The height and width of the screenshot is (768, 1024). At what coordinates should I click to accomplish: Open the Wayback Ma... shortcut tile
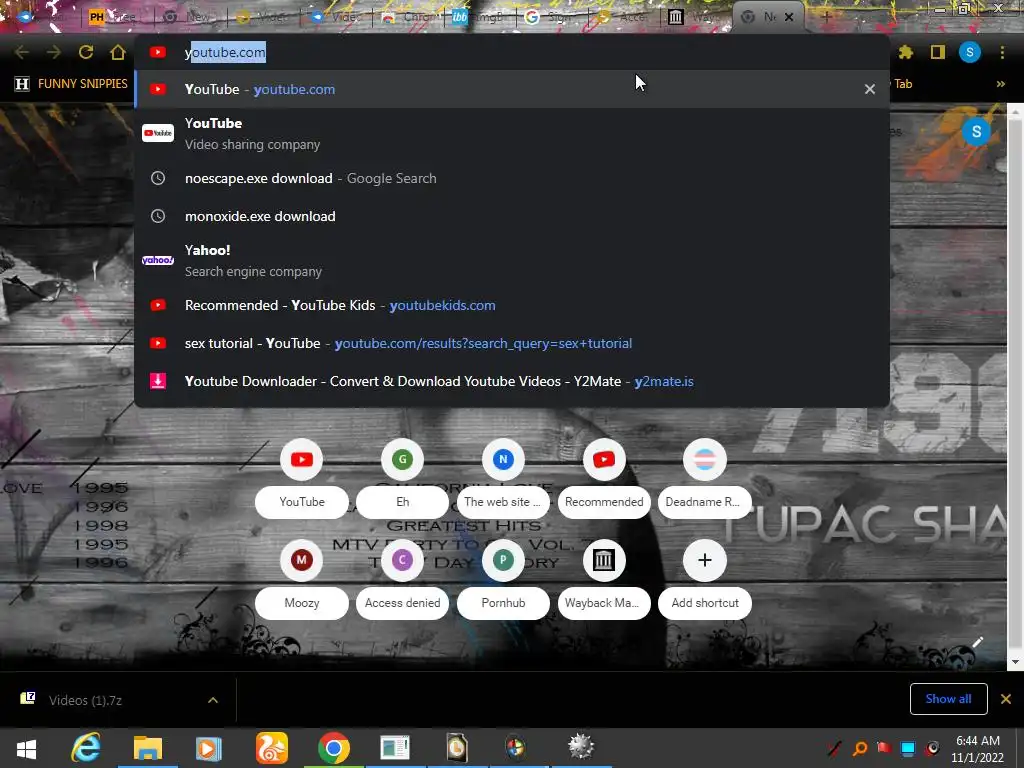click(x=603, y=580)
